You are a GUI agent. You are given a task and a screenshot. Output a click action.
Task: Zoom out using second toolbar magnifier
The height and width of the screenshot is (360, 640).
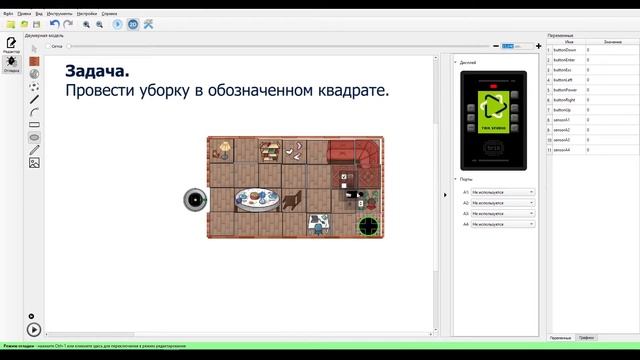click(x=99, y=25)
